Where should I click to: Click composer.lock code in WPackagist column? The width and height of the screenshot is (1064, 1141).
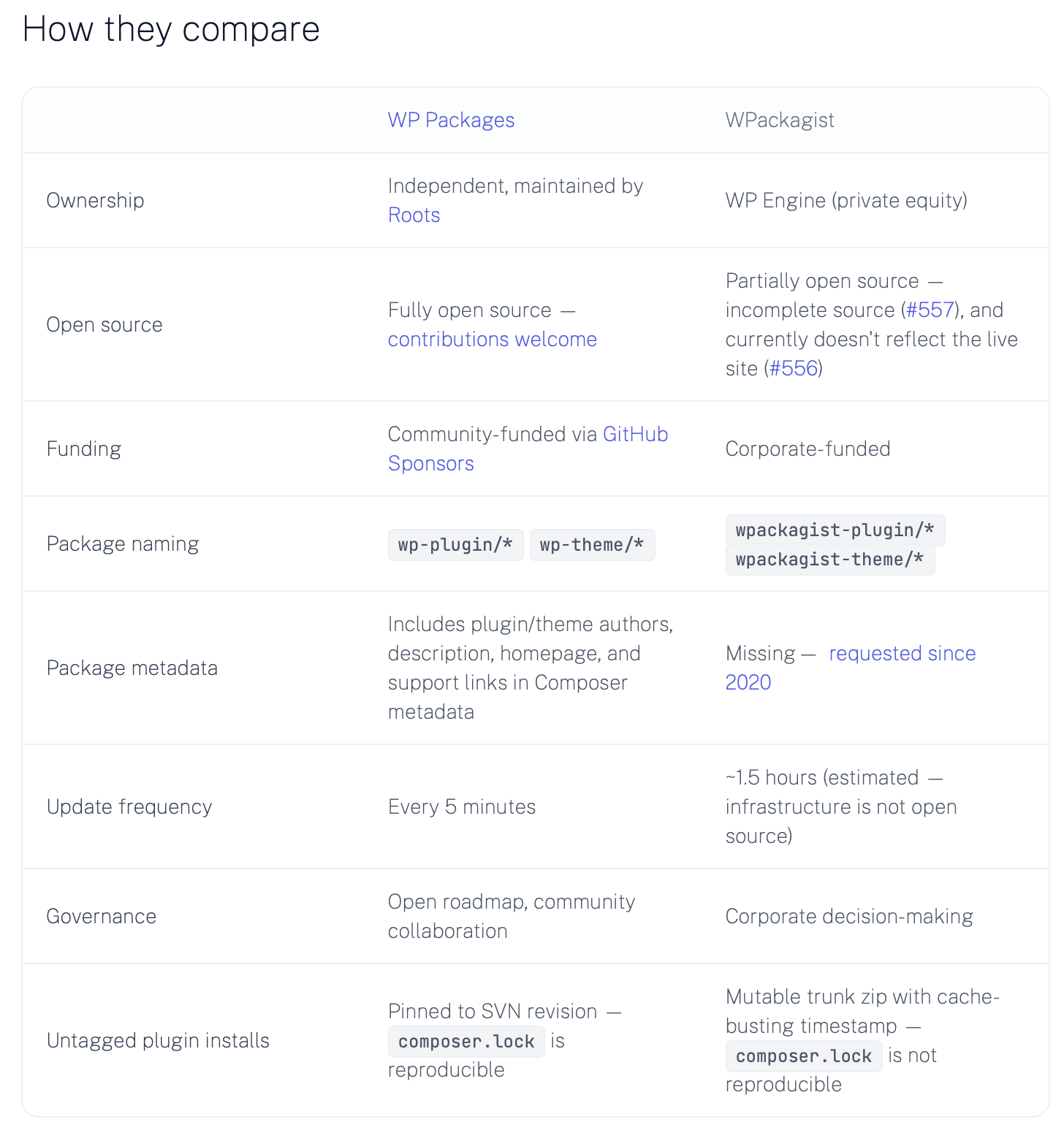click(803, 1056)
